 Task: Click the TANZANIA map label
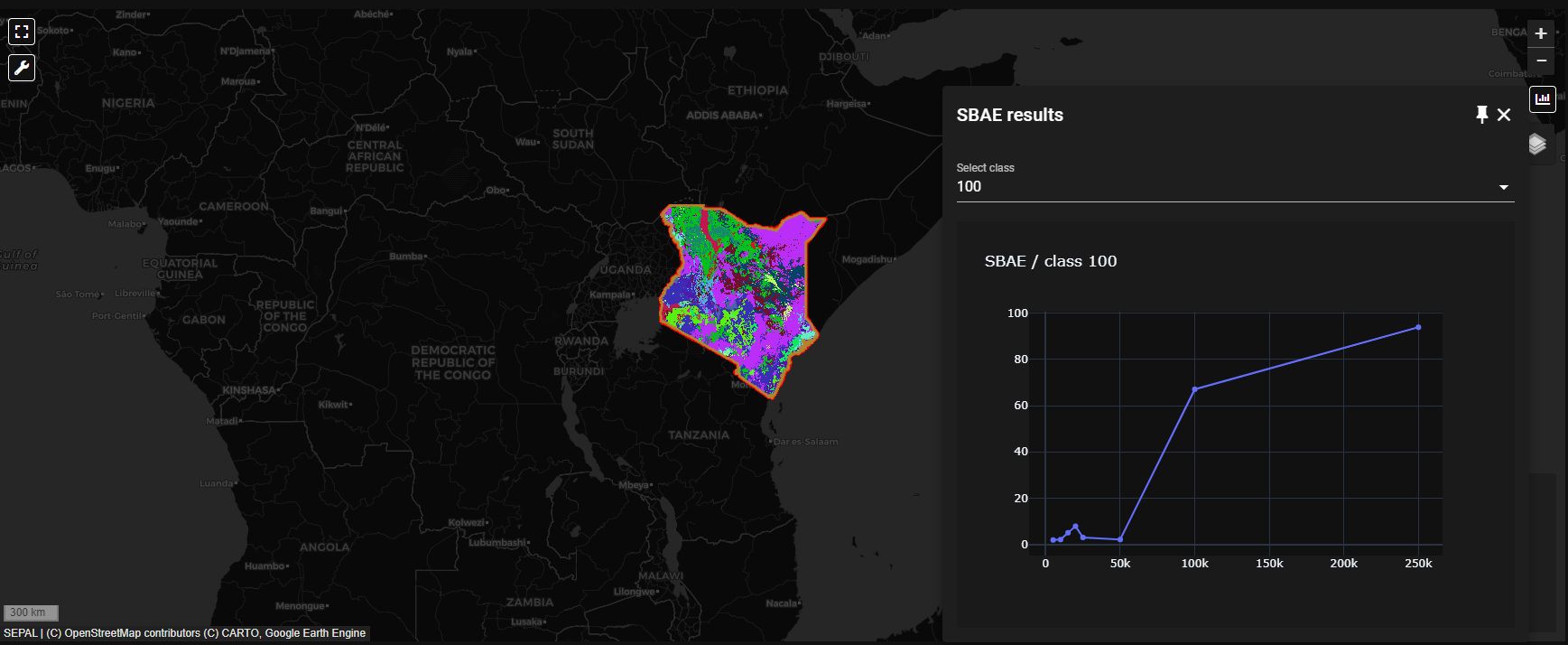click(x=699, y=435)
